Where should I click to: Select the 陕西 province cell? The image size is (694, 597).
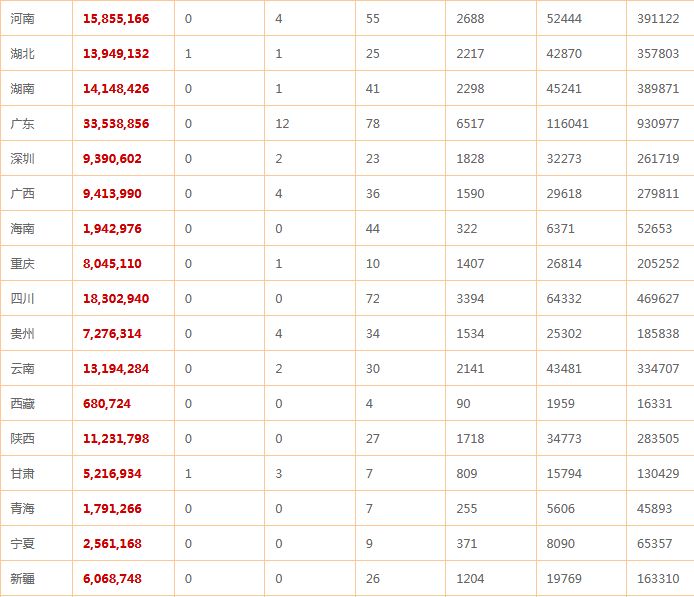[x=21, y=438]
